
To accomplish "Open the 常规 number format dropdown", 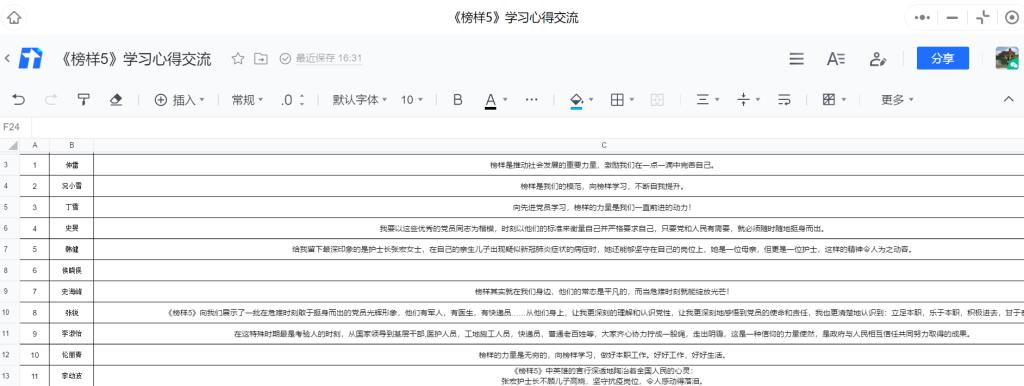I will coord(248,100).
